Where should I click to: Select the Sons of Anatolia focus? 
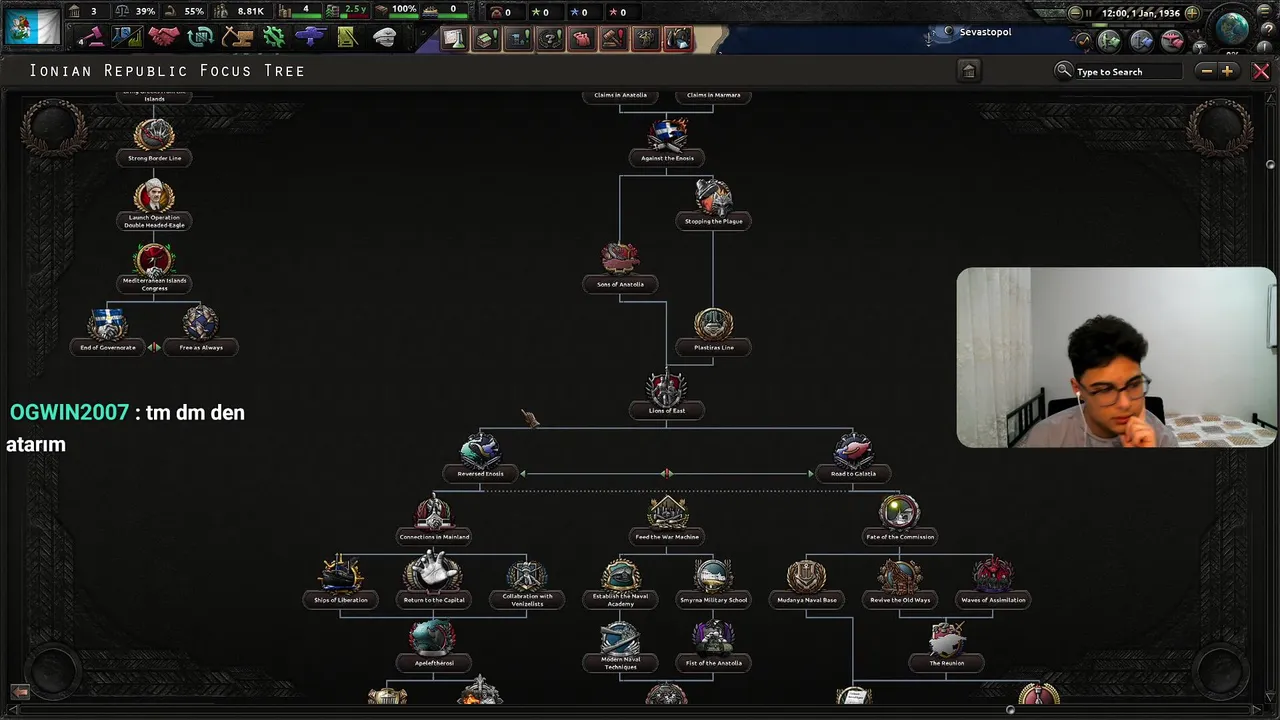click(x=620, y=268)
